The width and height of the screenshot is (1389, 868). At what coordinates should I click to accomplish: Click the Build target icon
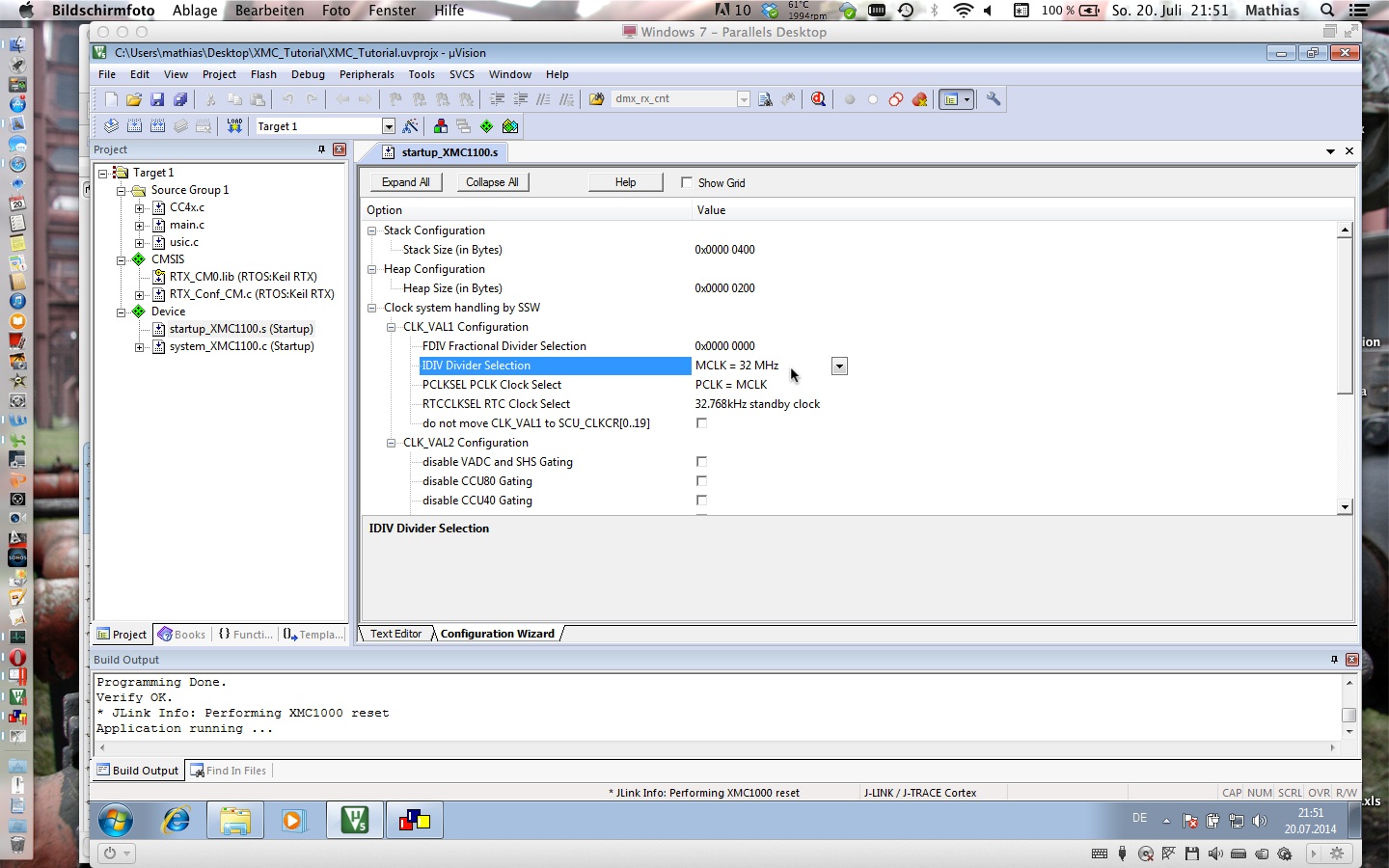pos(134,126)
